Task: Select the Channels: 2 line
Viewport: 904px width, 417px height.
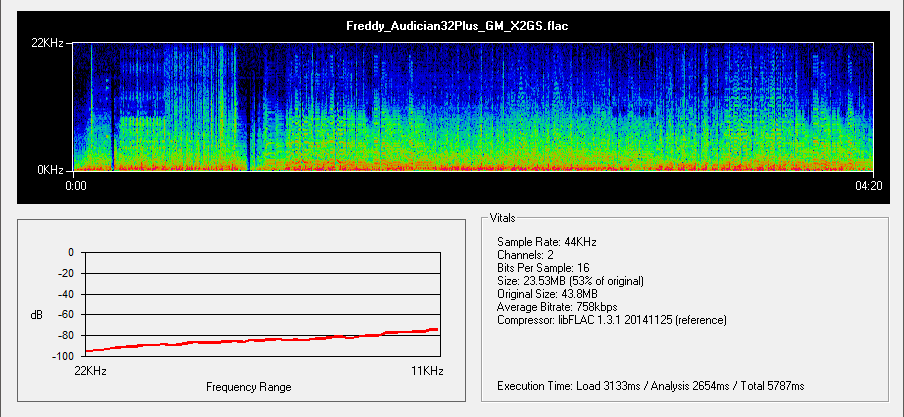Action: click(527, 255)
